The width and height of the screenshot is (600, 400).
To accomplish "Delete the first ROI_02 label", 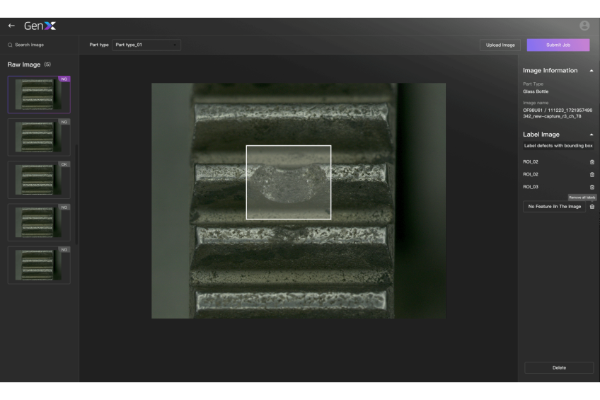I will [591, 161].
